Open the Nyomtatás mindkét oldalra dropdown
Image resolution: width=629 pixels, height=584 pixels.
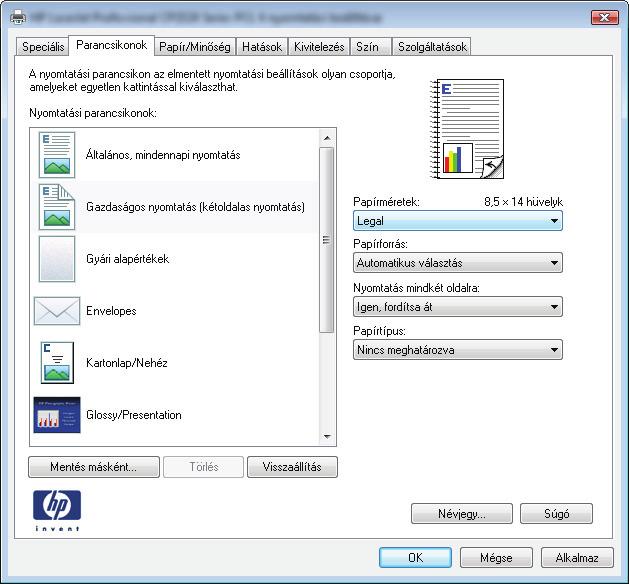458,307
